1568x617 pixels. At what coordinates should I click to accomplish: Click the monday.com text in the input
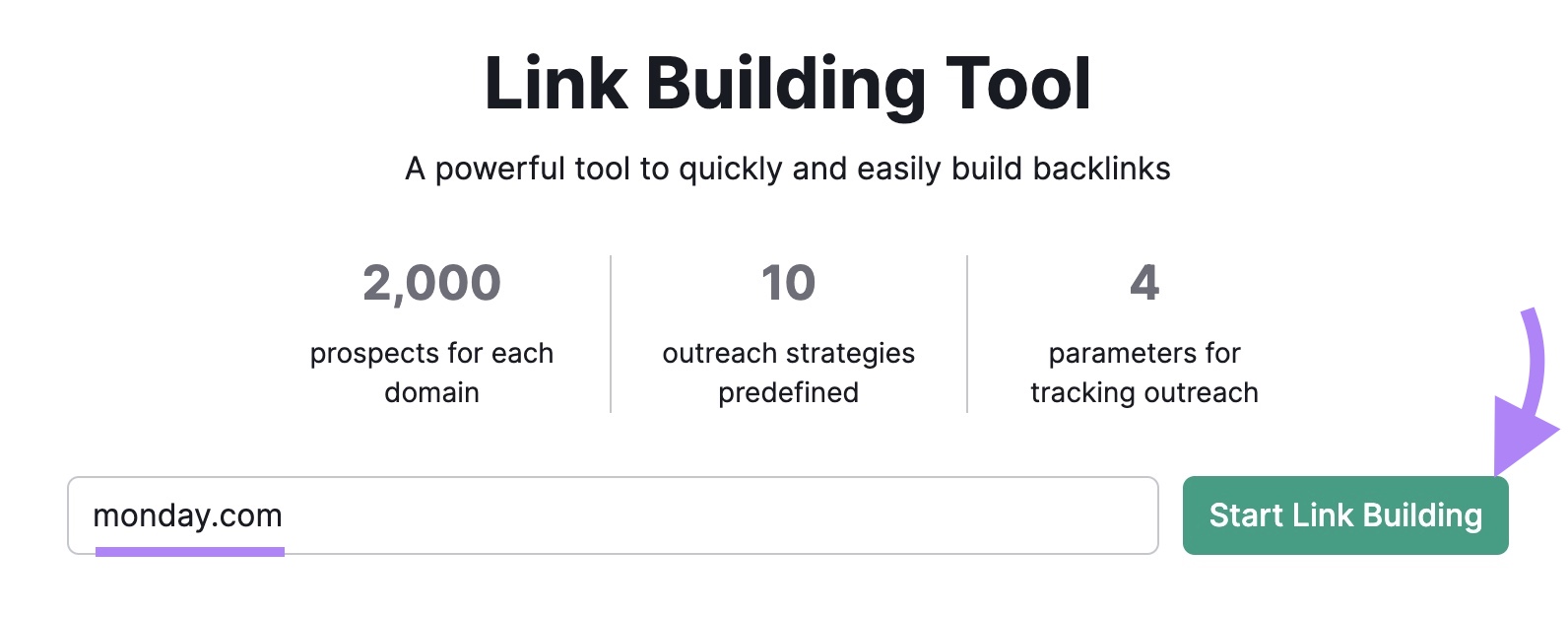pos(189,514)
